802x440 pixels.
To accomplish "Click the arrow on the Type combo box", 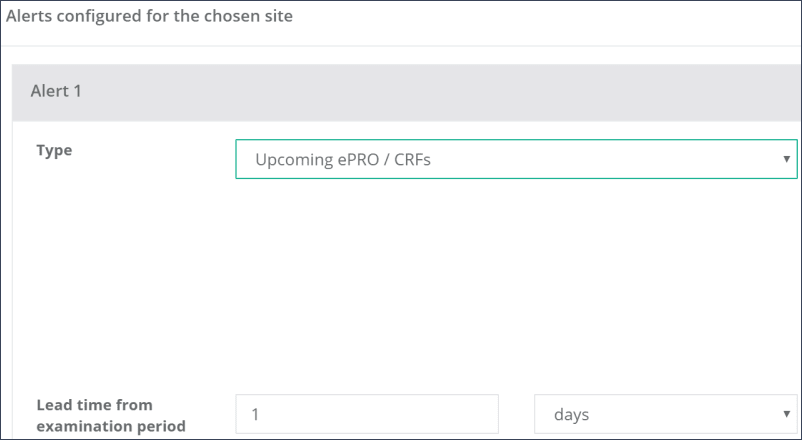I will click(788, 159).
